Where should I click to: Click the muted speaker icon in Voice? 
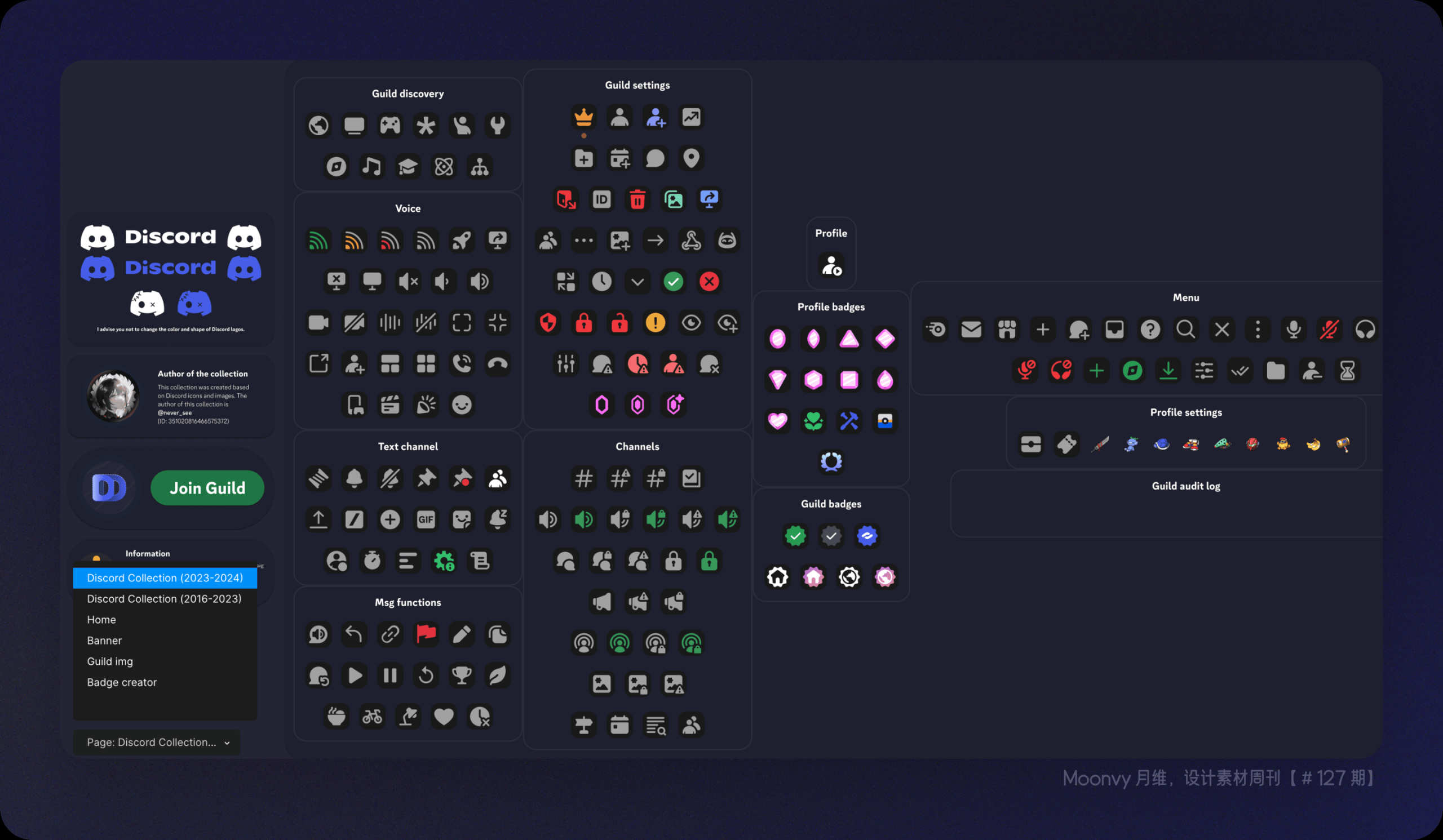408,282
